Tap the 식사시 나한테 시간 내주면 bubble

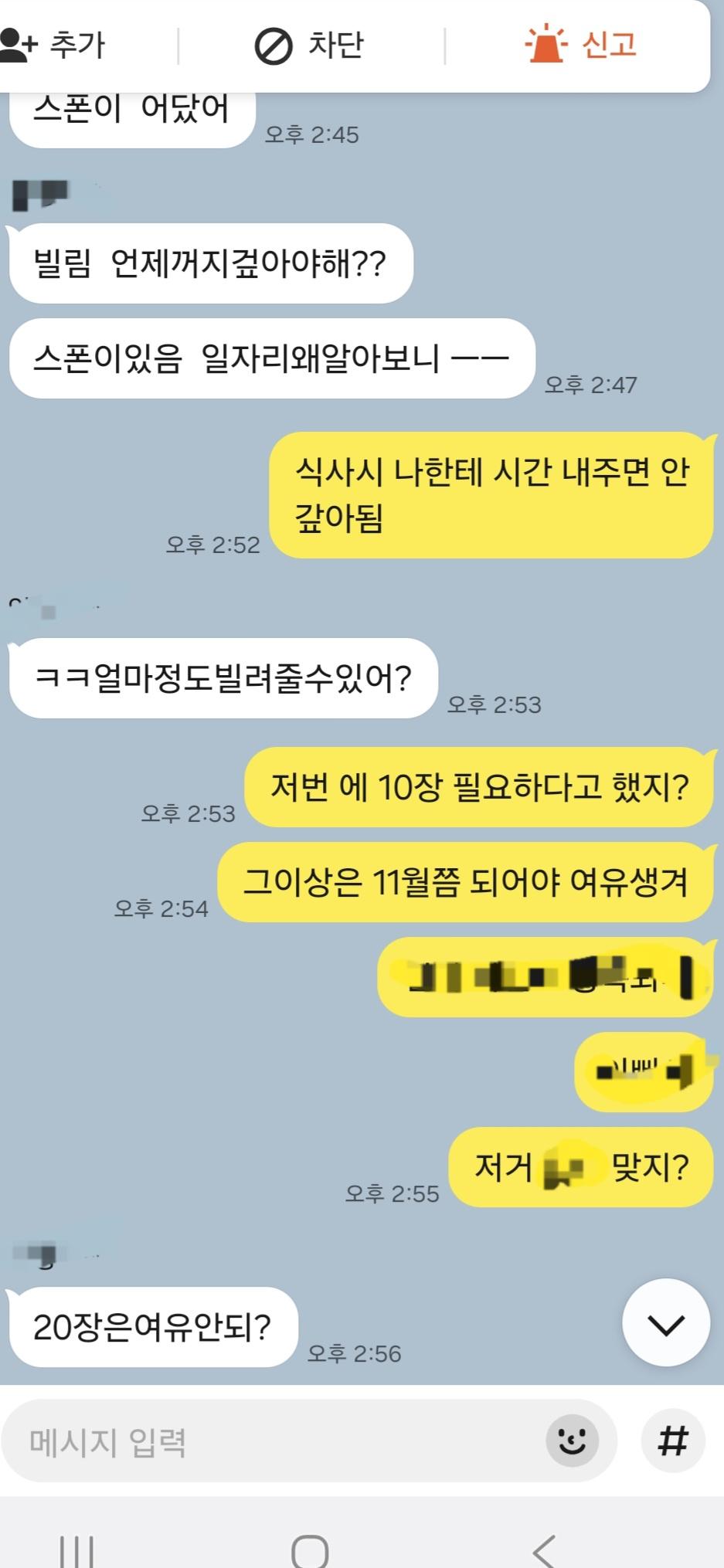click(491, 495)
